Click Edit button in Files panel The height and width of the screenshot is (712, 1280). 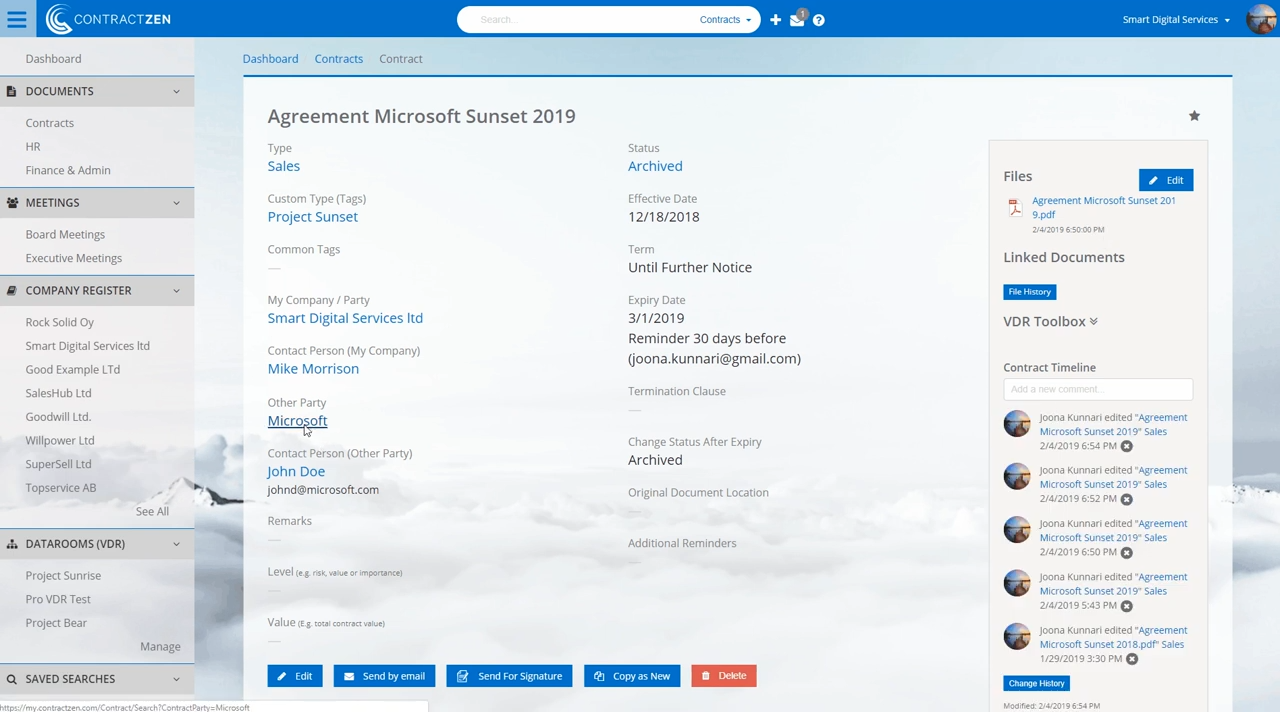[x=1166, y=180]
